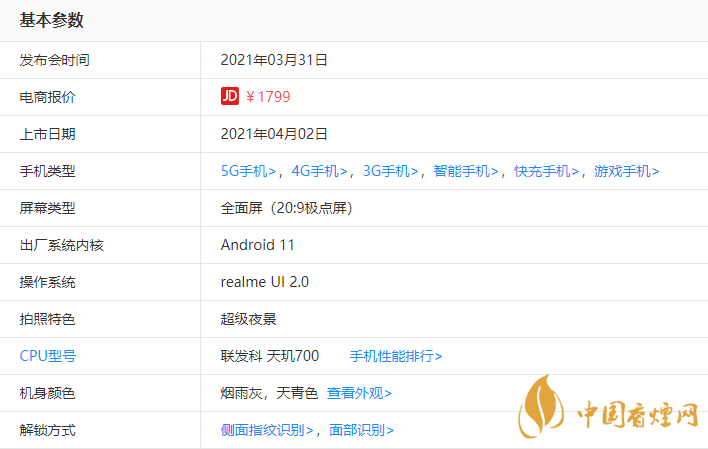Click 查看外观 to view appearance
The width and height of the screenshot is (708, 449).
359,393
